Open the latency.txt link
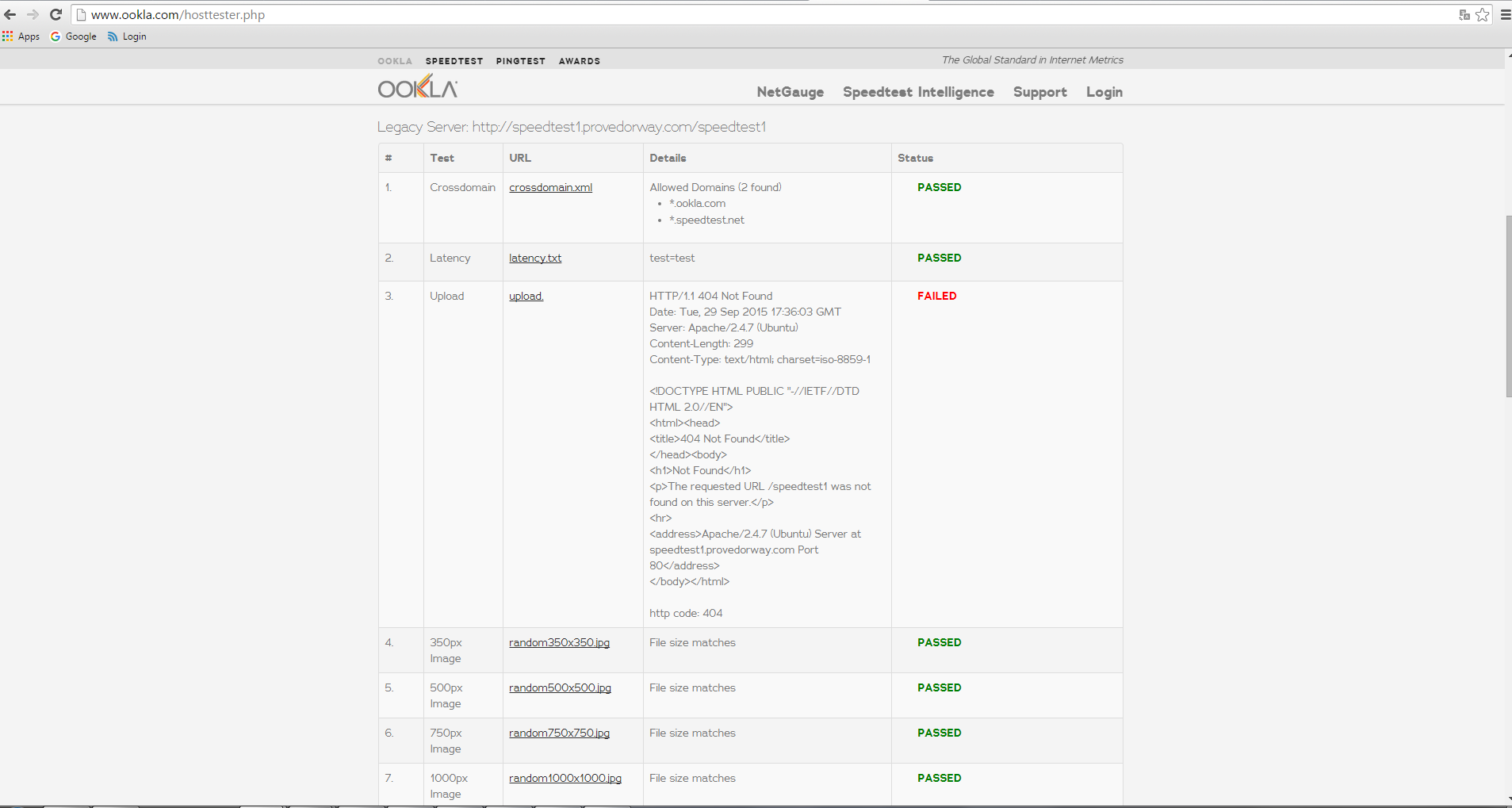1512x808 pixels. coord(535,258)
